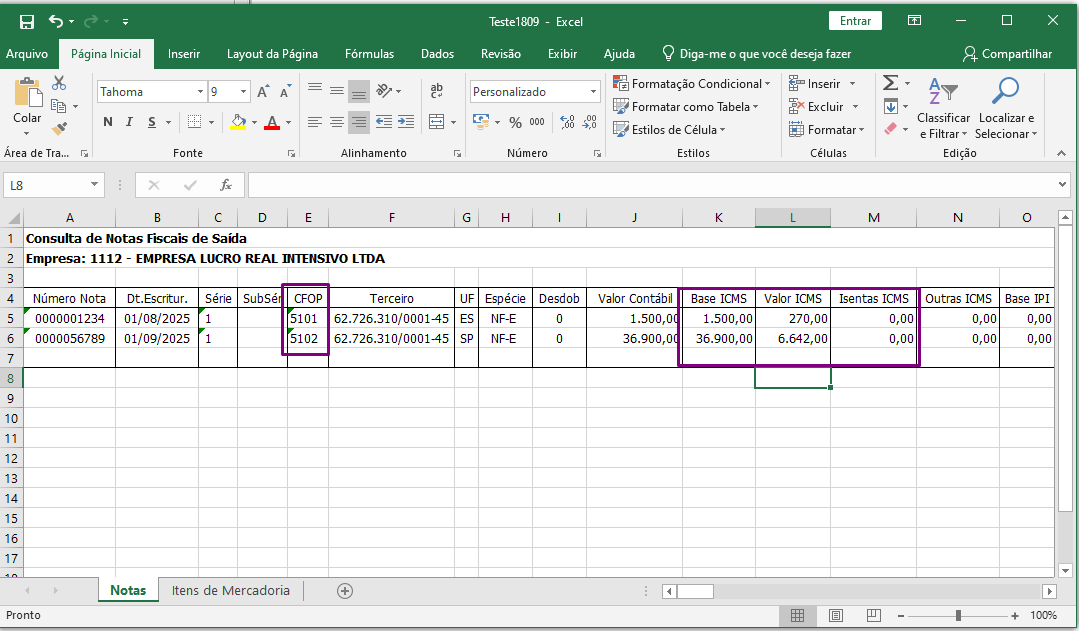The height and width of the screenshot is (631, 1079).
Task: Switch to Page Layout view in status bar
Action: coord(836,616)
